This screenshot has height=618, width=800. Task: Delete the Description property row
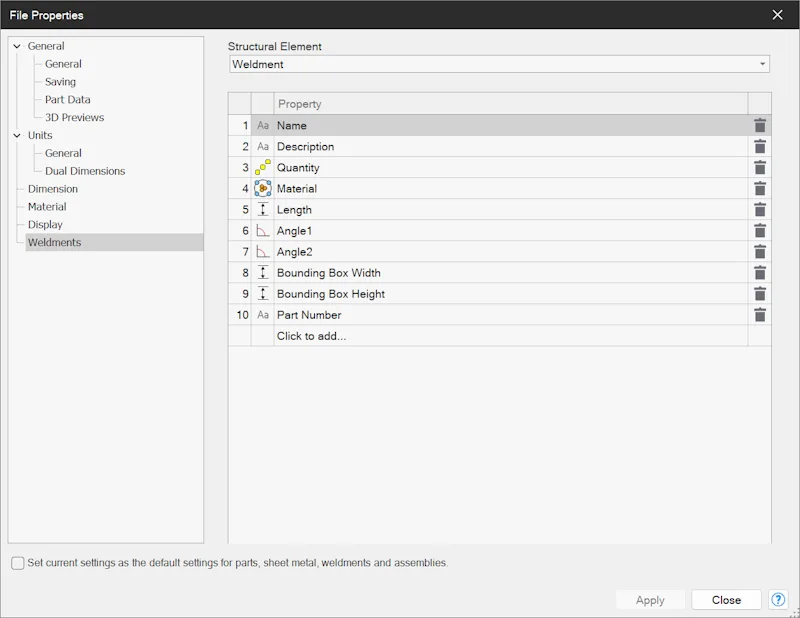760,146
